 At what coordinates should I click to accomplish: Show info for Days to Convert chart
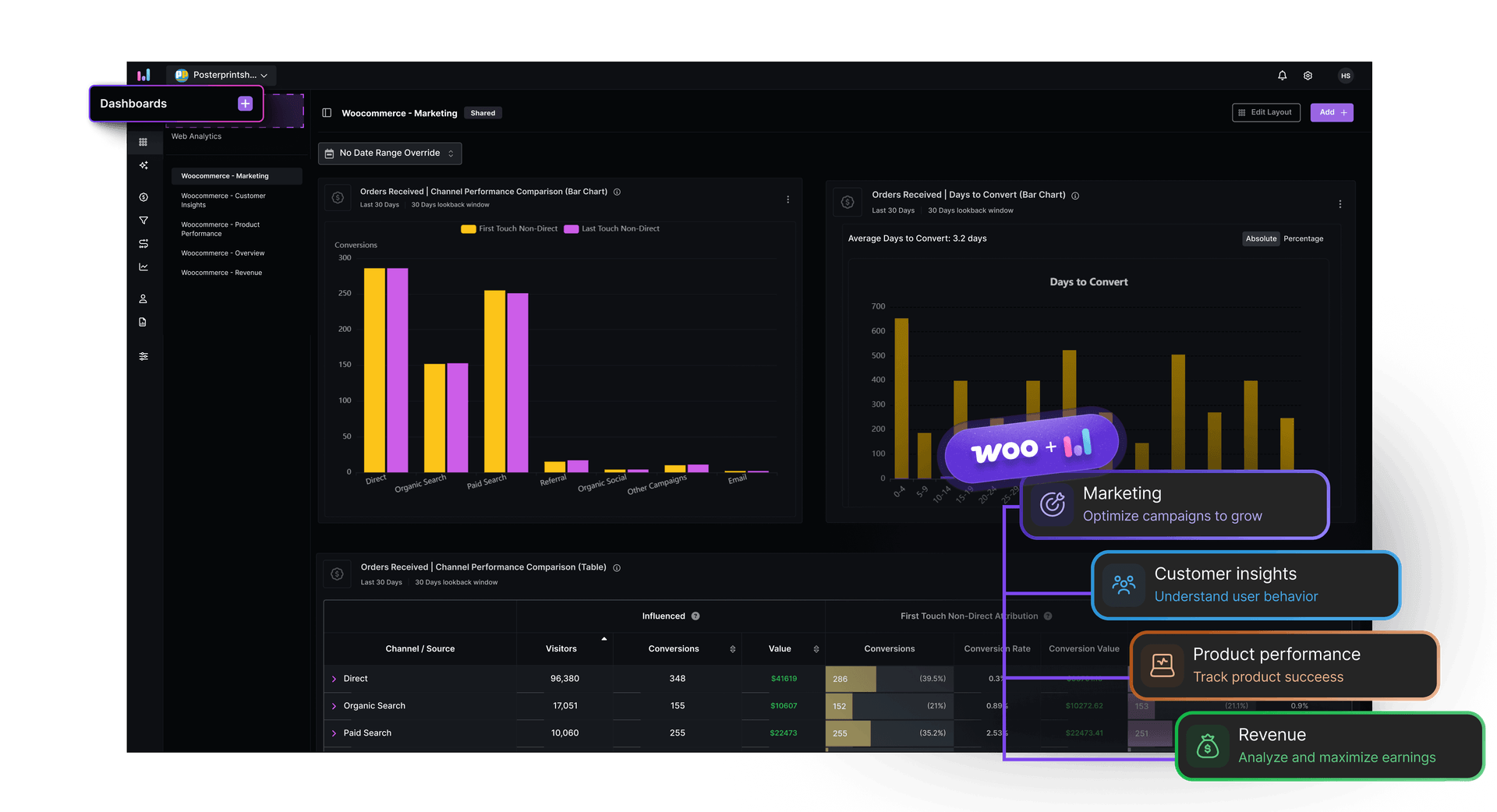tap(1075, 196)
